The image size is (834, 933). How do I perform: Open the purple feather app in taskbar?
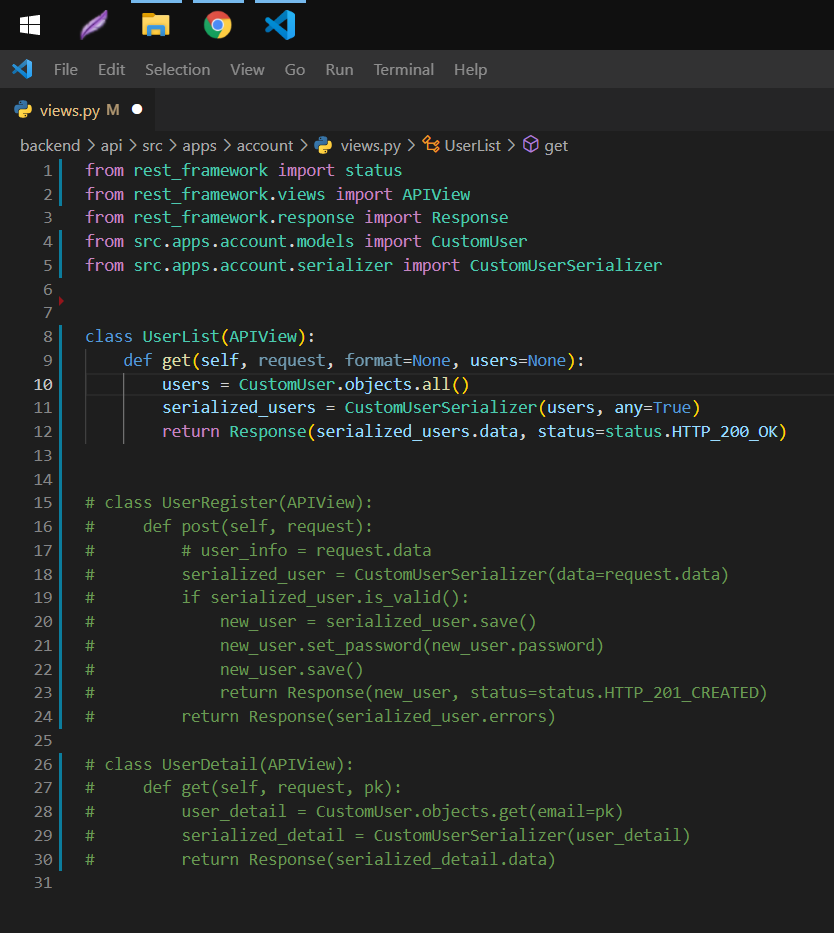[94, 25]
